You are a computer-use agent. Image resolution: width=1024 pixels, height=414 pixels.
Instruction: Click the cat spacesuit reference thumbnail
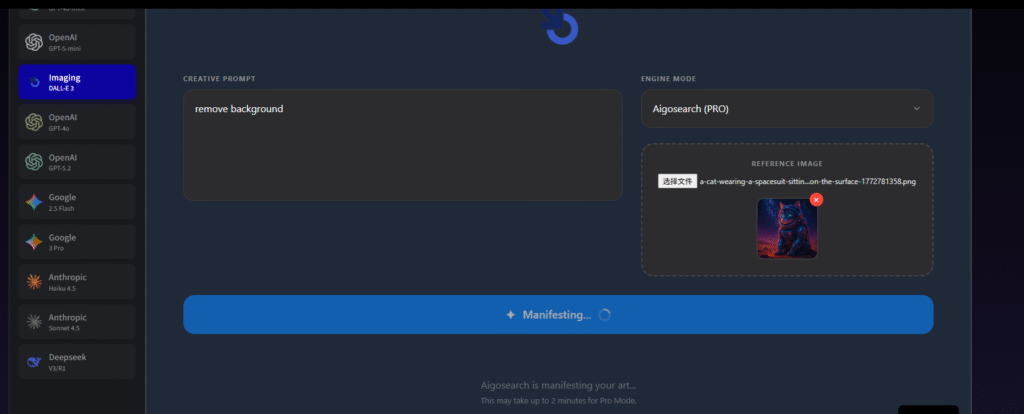pos(786,229)
